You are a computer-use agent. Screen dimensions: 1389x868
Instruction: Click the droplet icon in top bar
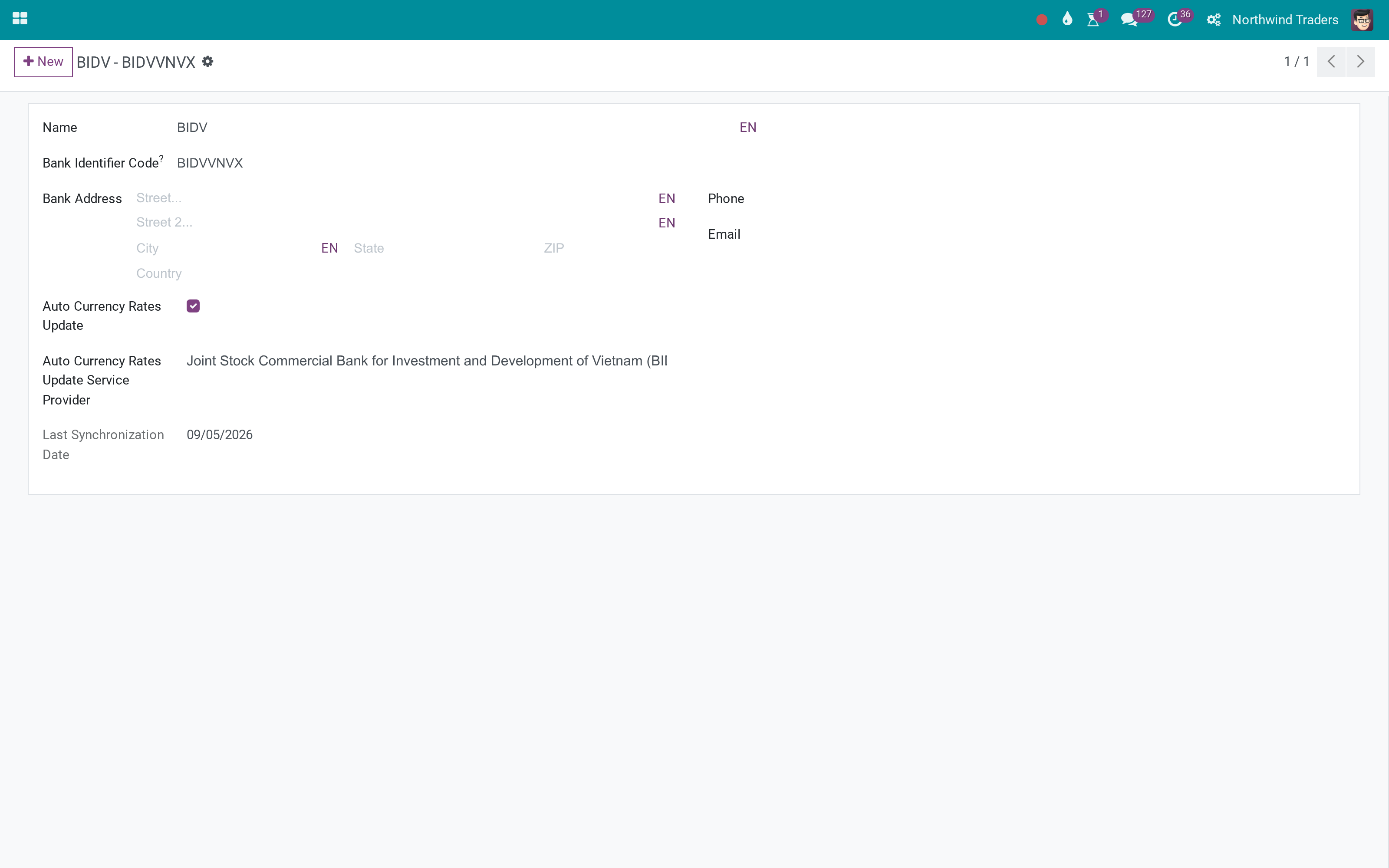tap(1067, 19)
